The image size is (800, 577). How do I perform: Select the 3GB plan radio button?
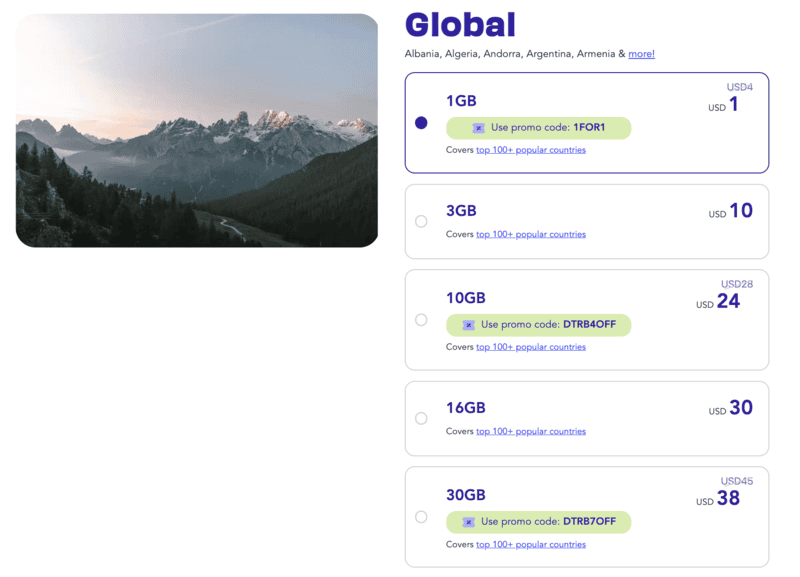[x=421, y=222]
